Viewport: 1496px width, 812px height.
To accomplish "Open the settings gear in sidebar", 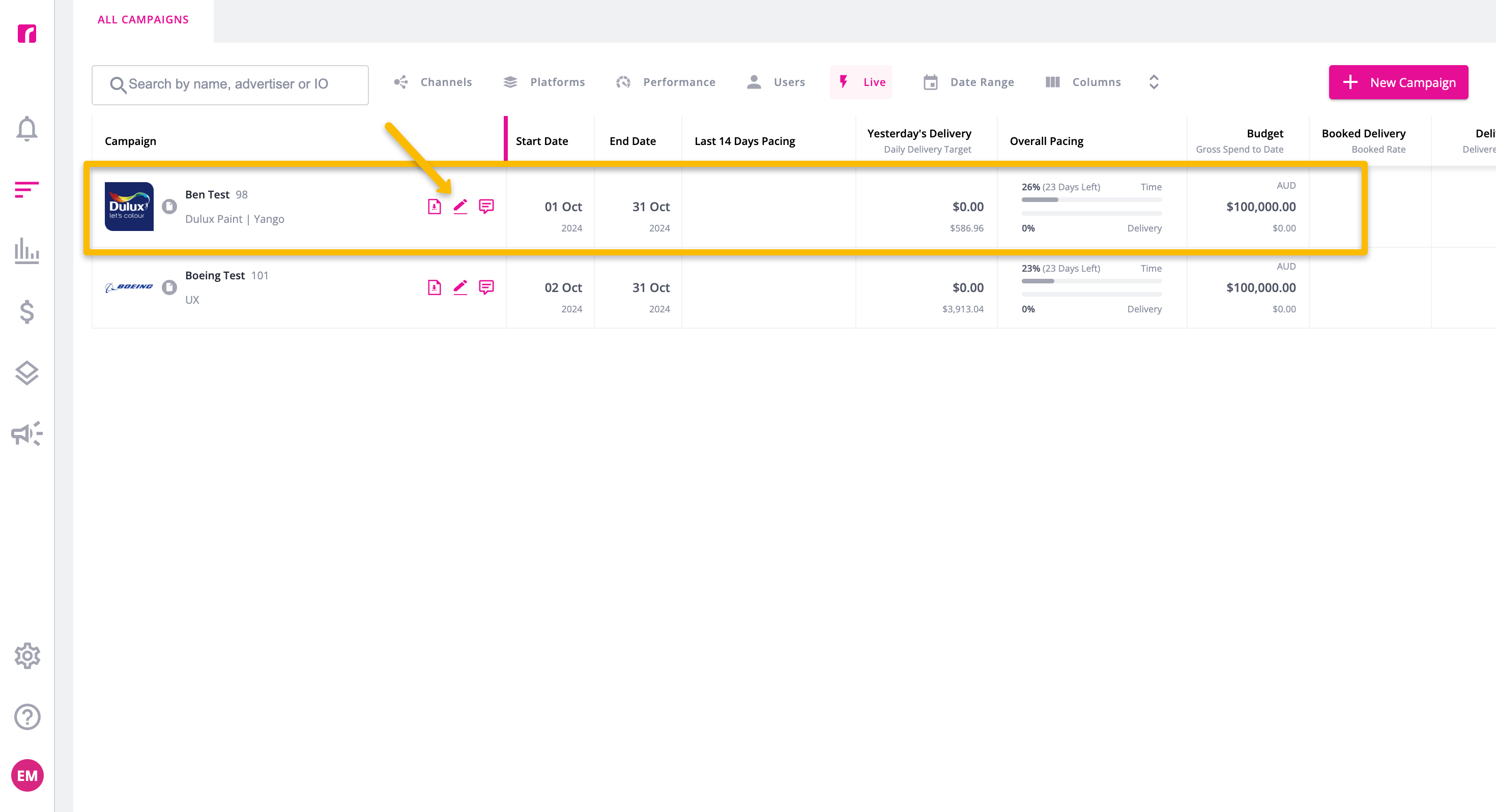I will pyautogui.click(x=26, y=656).
